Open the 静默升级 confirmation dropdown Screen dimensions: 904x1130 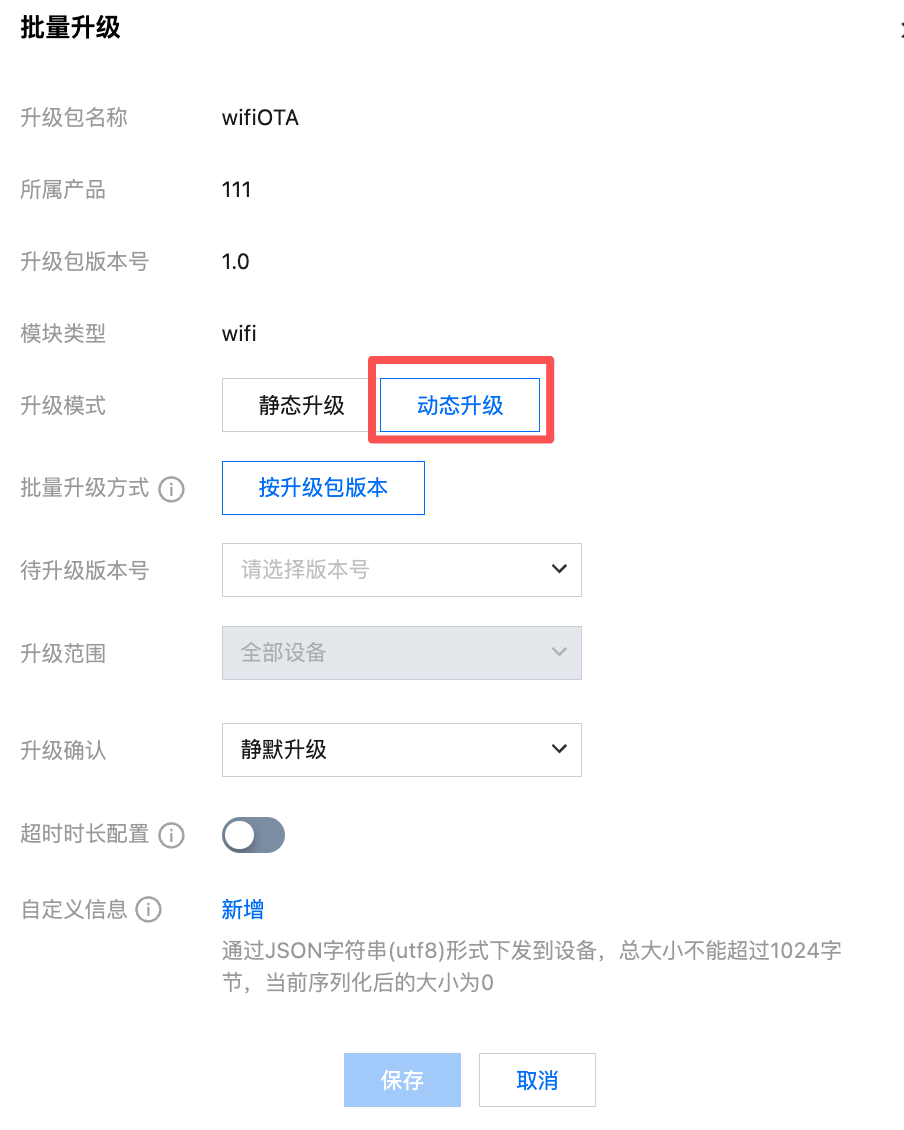[x=401, y=750]
